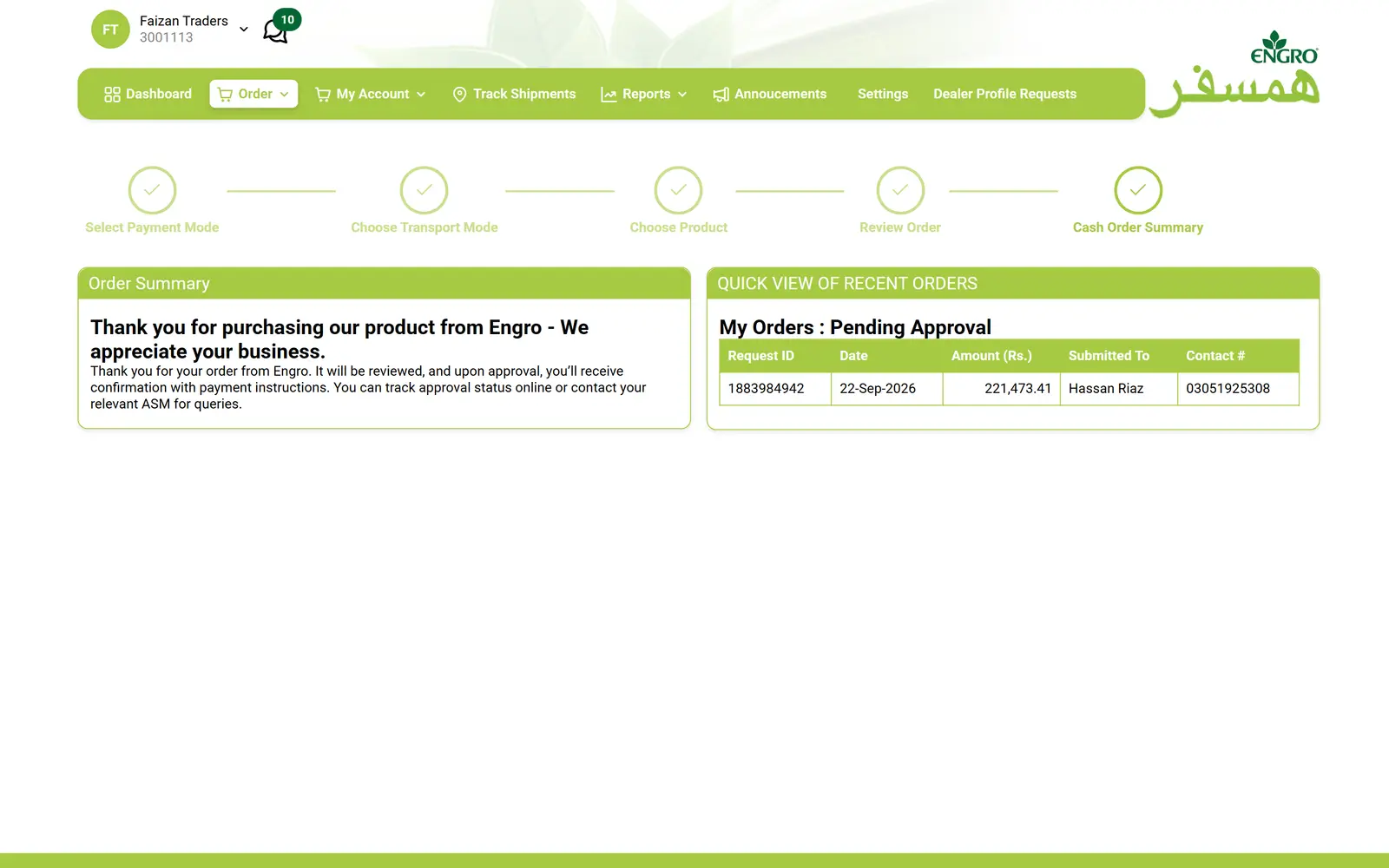Click the Date column header
Image resolution: width=1389 pixels, height=868 pixels.
pyautogui.click(x=887, y=356)
